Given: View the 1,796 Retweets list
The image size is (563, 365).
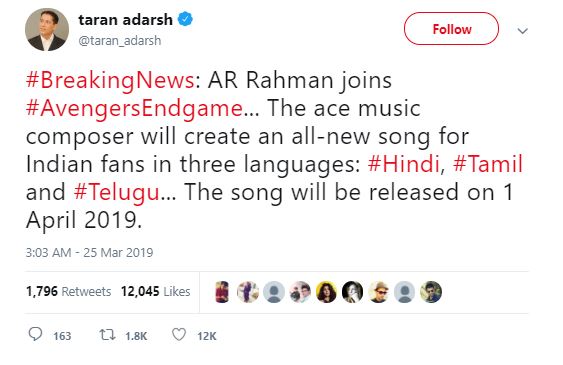Looking at the screenshot, I should click(x=68, y=291).
